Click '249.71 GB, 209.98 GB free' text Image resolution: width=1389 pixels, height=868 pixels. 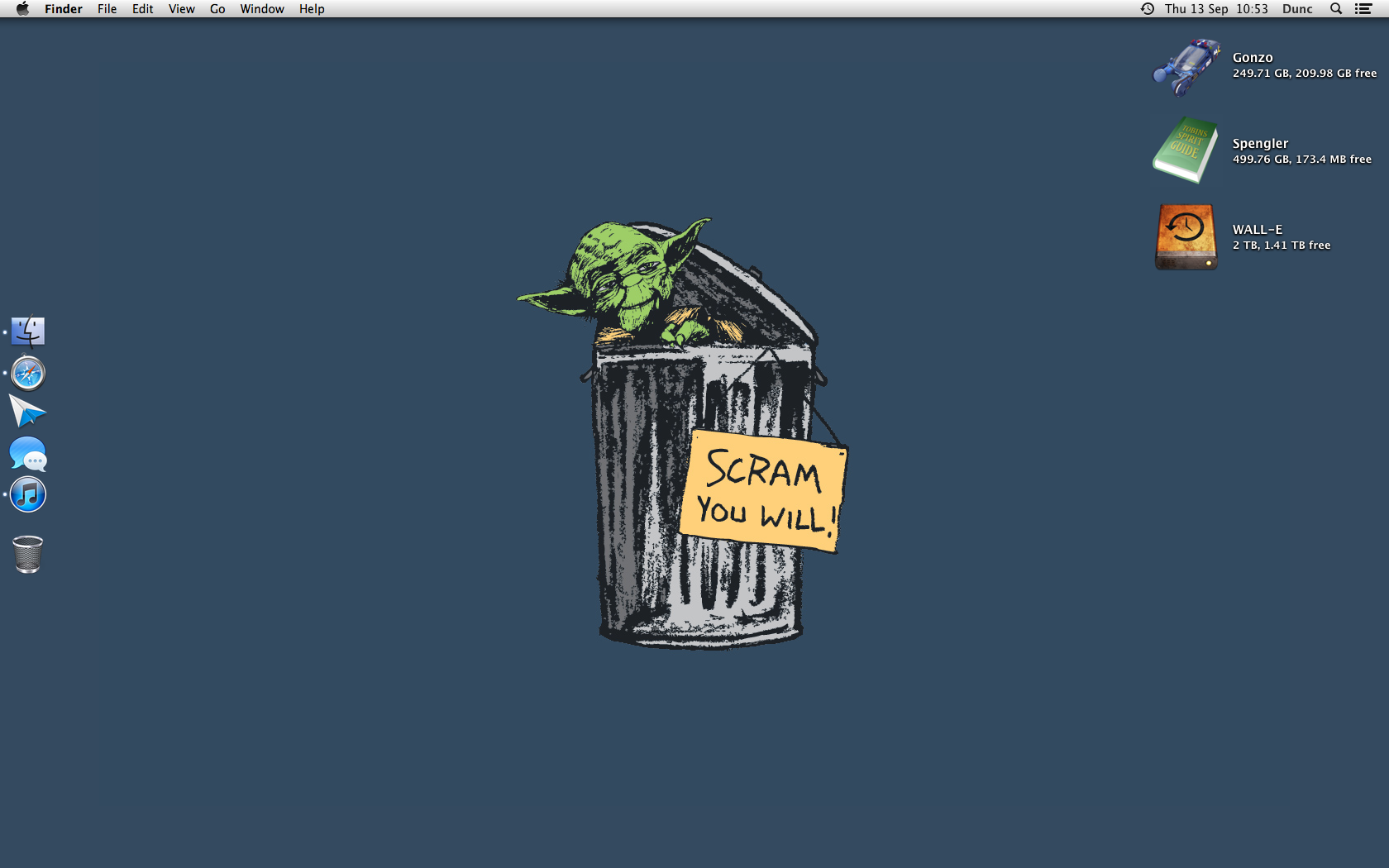pyautogui.click(x=1305, y=74)
